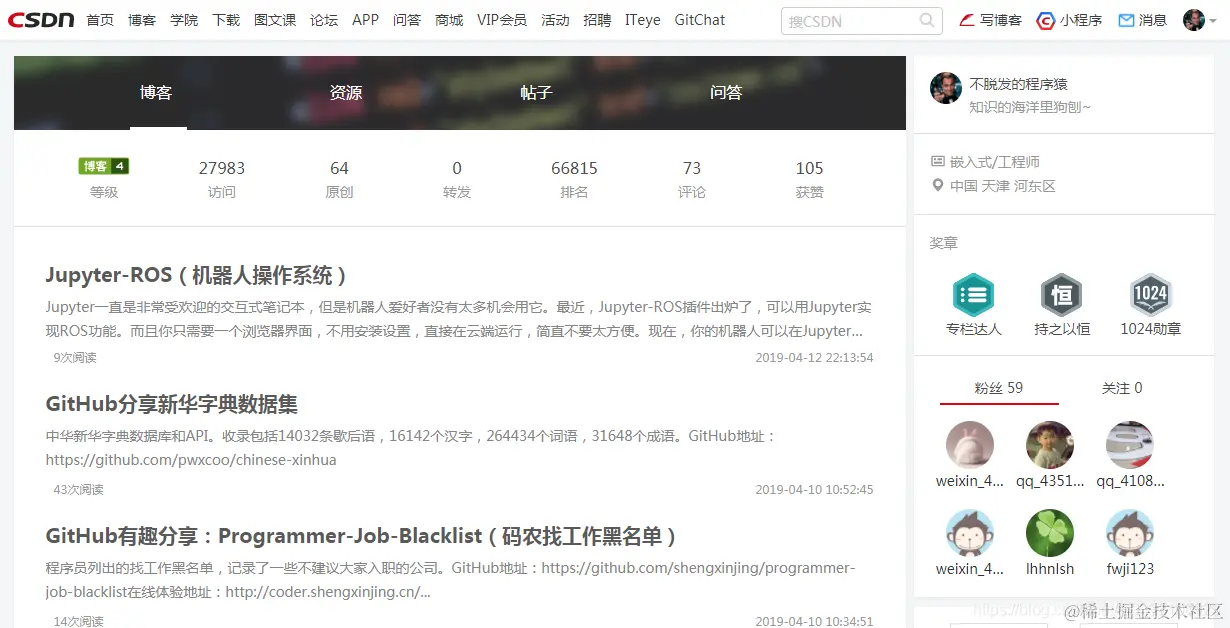Click the 1024勋章 badge icon

pyautogui.click(x=1150, y=295)
